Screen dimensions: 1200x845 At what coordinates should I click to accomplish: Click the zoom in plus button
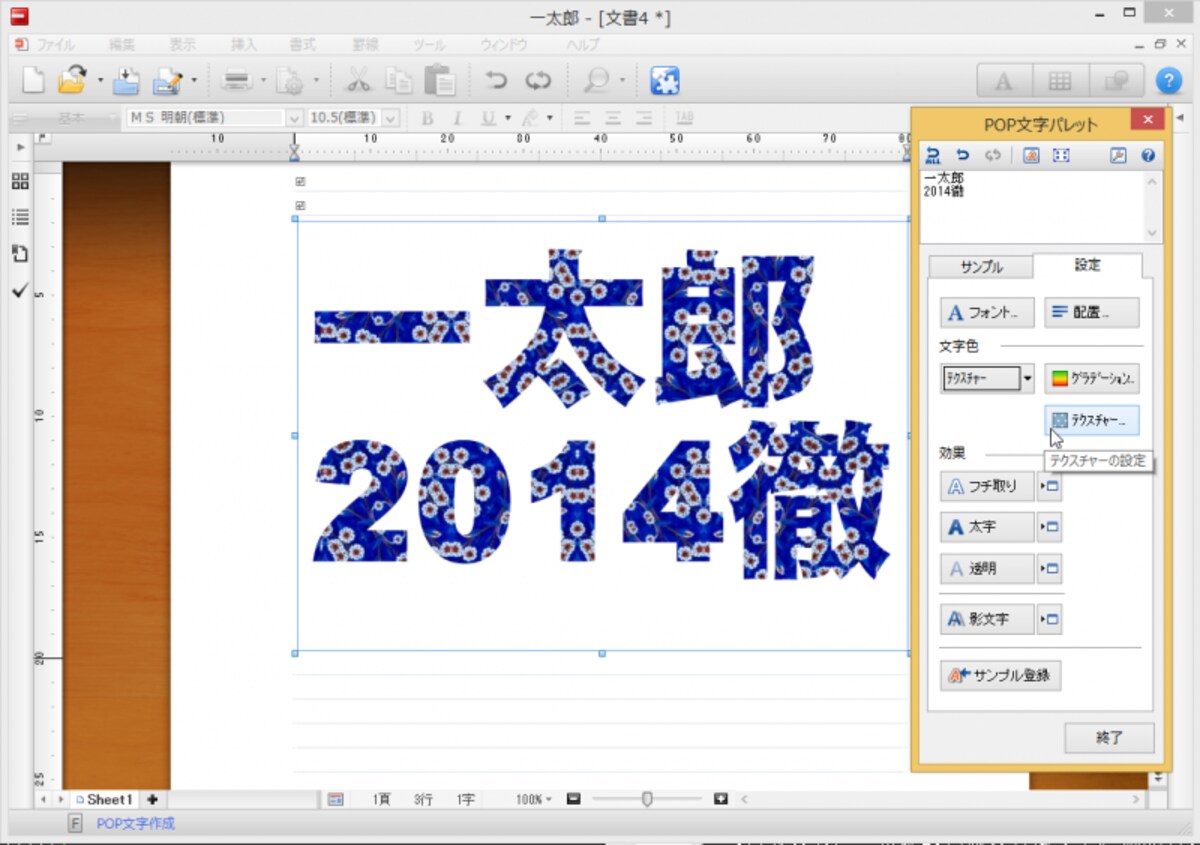[x=721, y=799]
